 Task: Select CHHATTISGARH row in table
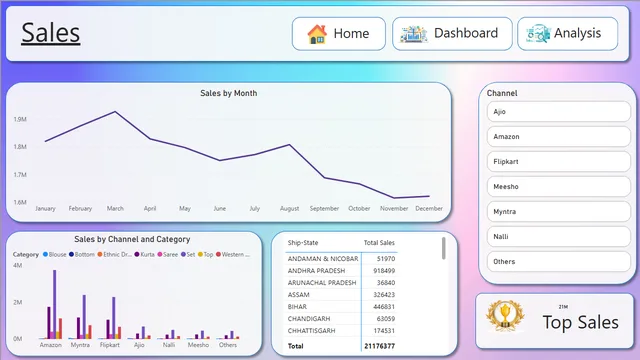click(341, 331)
